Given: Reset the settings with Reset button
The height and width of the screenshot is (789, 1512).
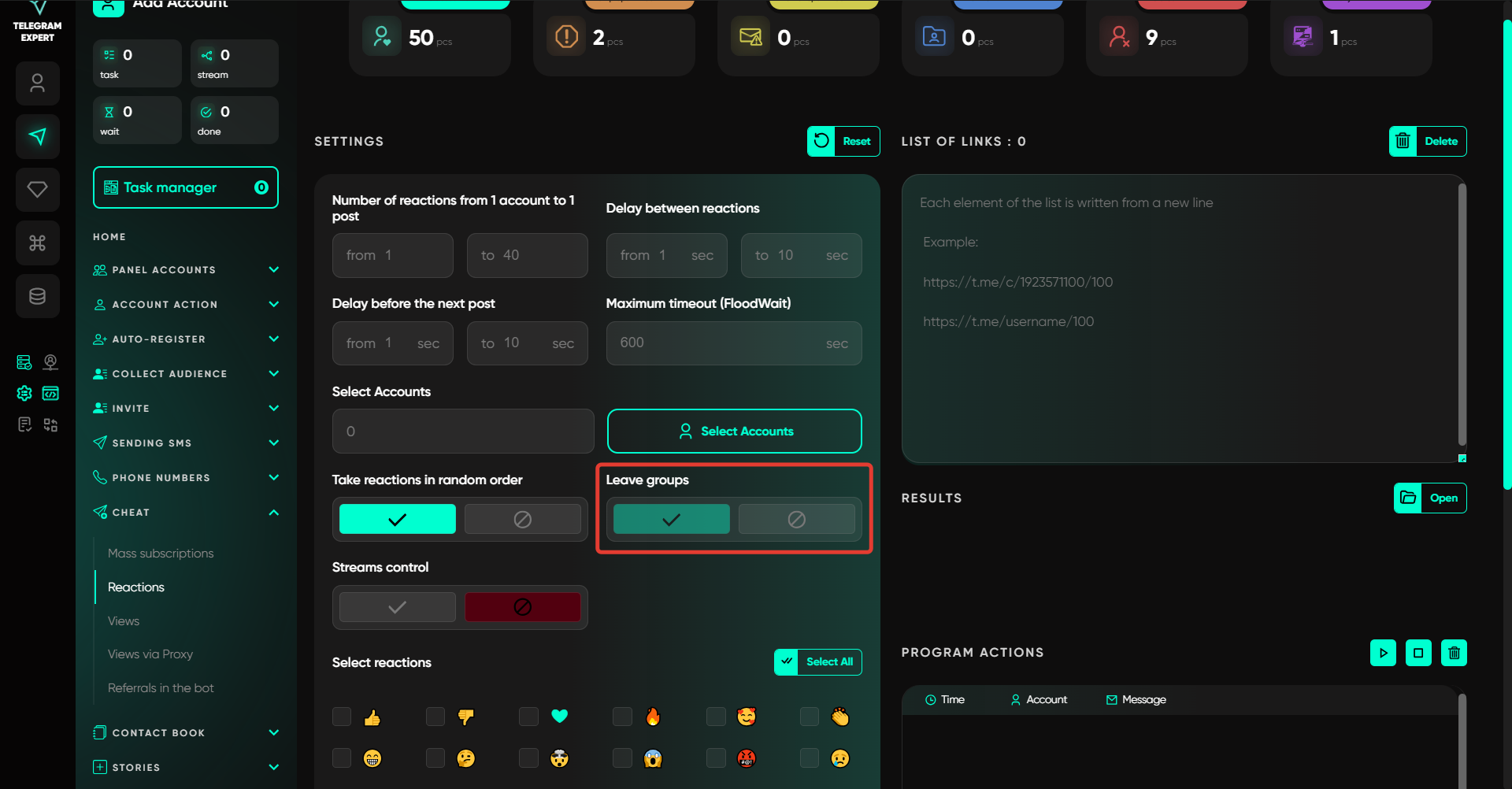Looking at the screenshot, I should (x=843, y=142).
